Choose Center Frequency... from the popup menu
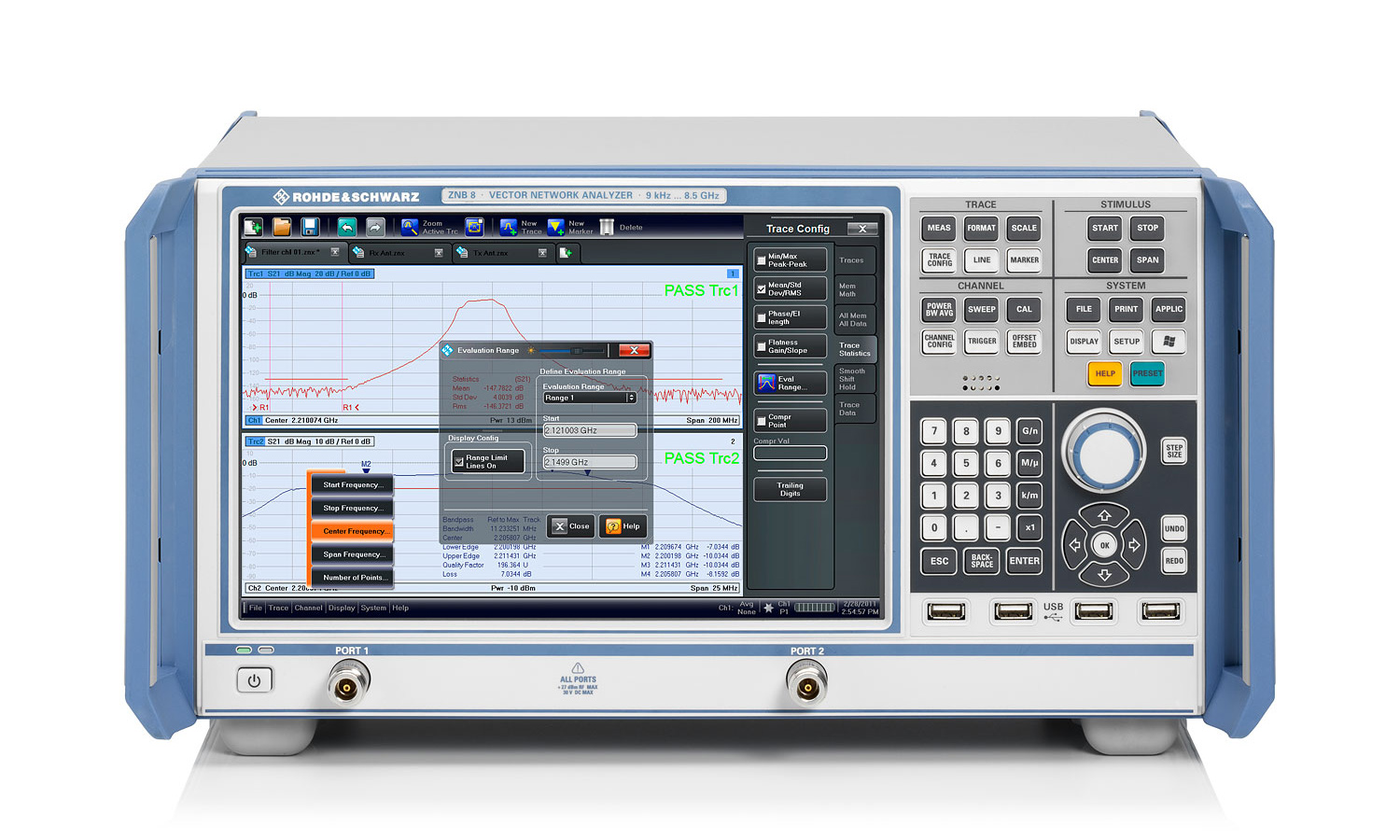 coord(353,531)
